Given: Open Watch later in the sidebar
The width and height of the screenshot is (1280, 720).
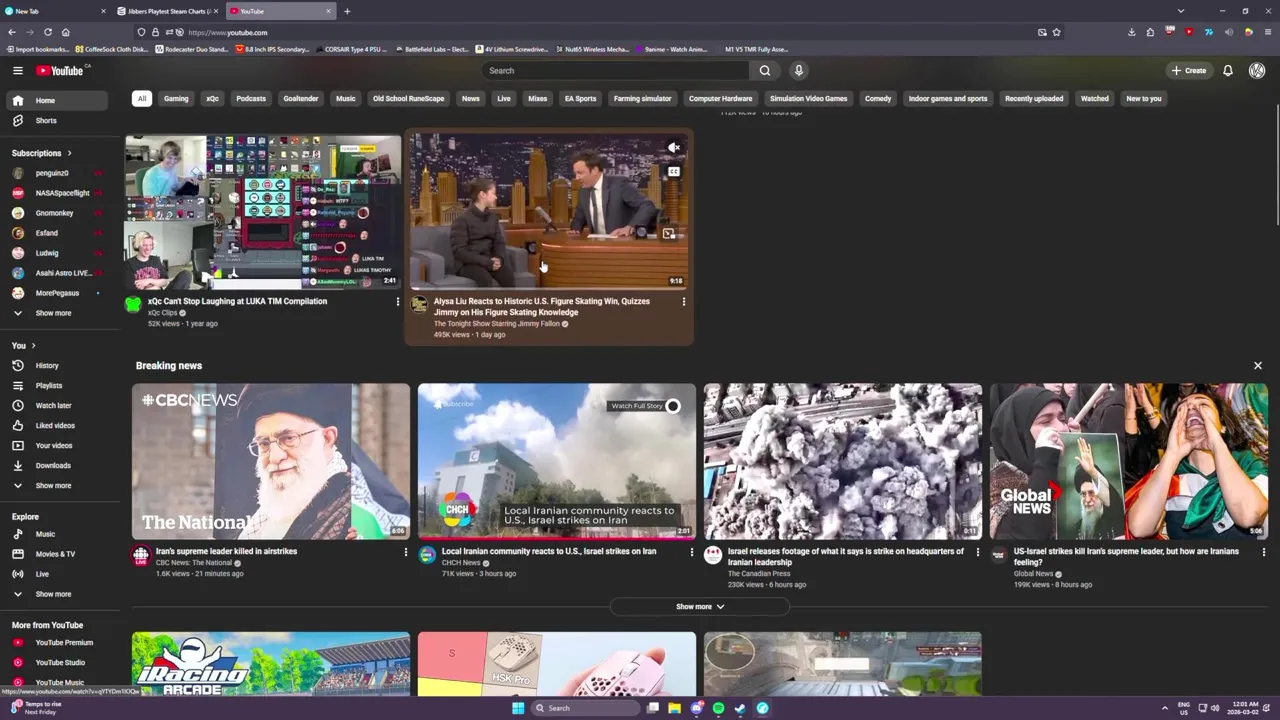Looking at the screenshot, I should (x=55, y=405).
